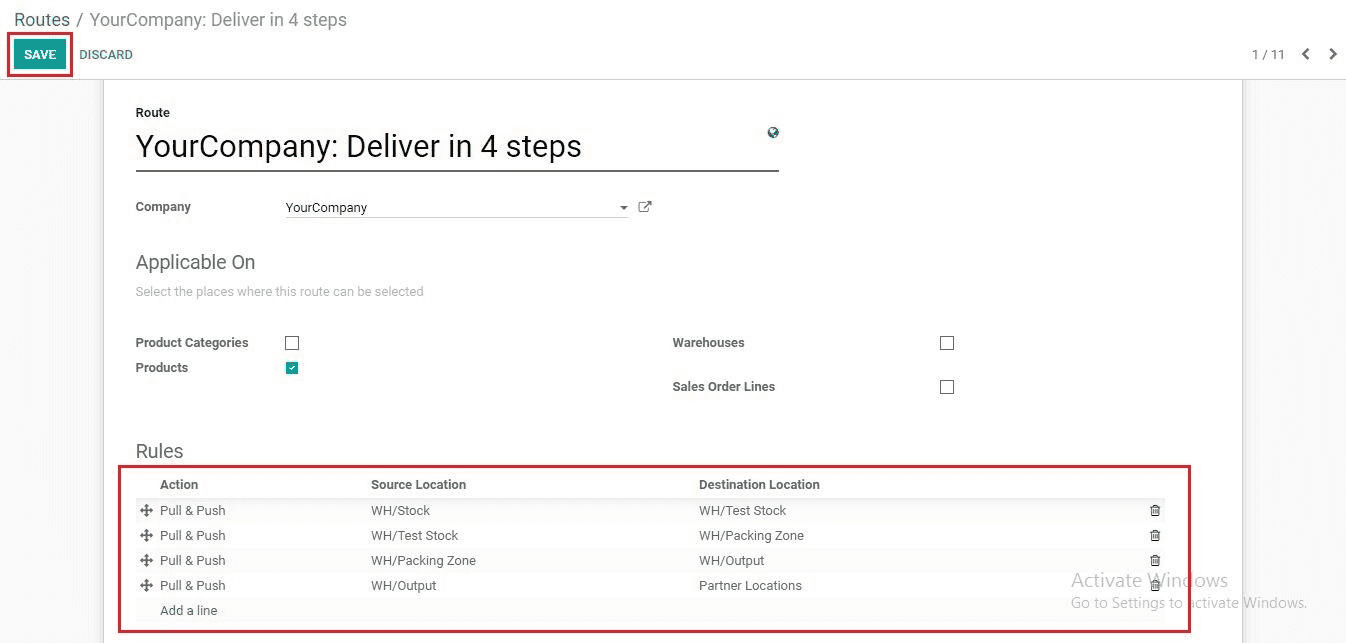Select the WH/Output source location cell
The height and width of the screenshot is (643, 1346).
(403, 586)
